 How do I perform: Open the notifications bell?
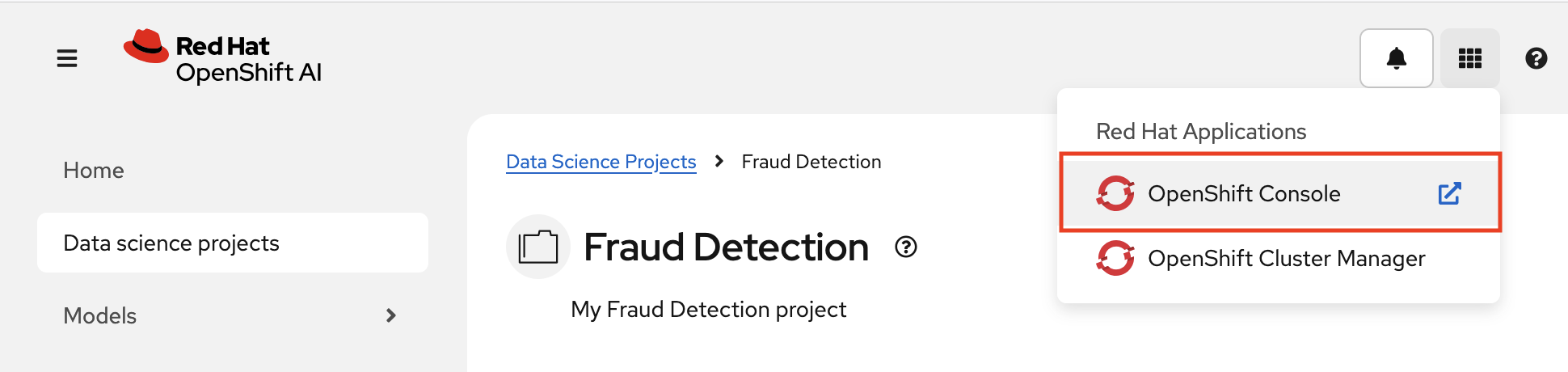click(1397, 58)
